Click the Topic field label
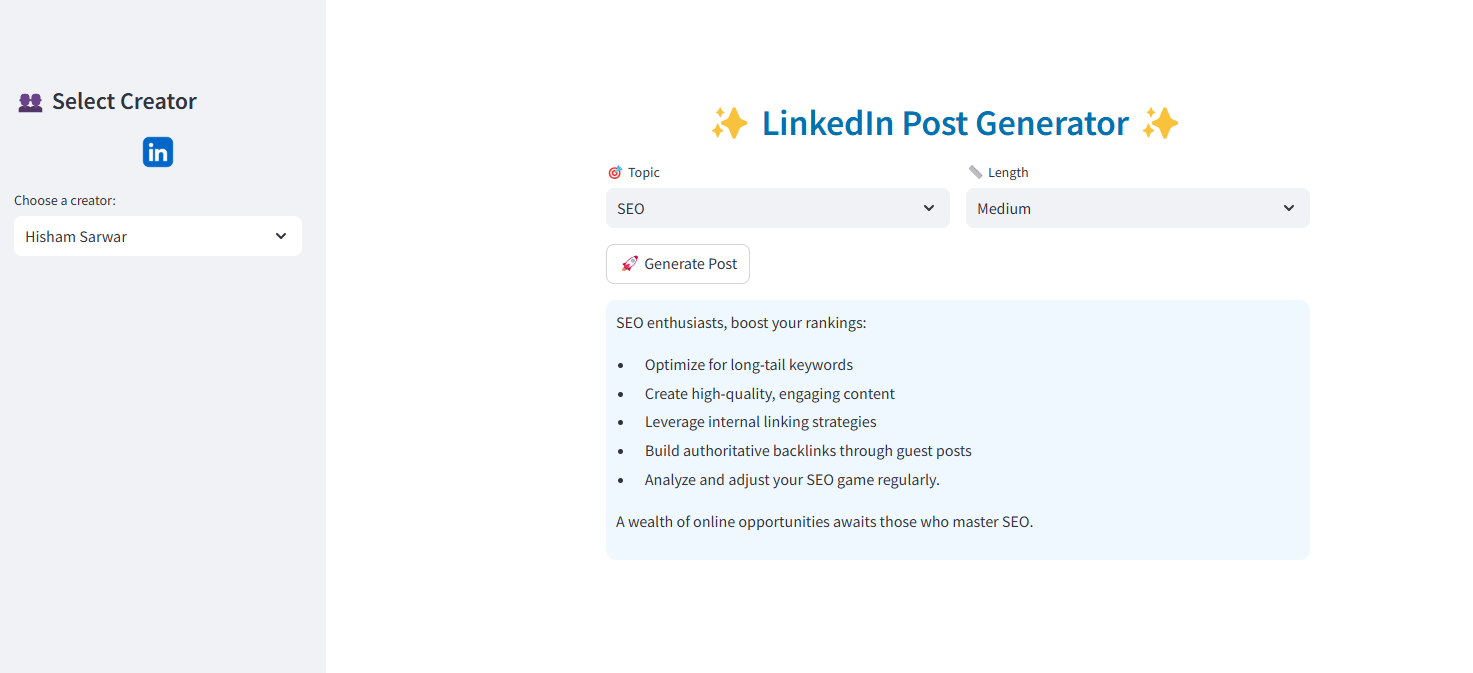 click(x=644, y=171)
